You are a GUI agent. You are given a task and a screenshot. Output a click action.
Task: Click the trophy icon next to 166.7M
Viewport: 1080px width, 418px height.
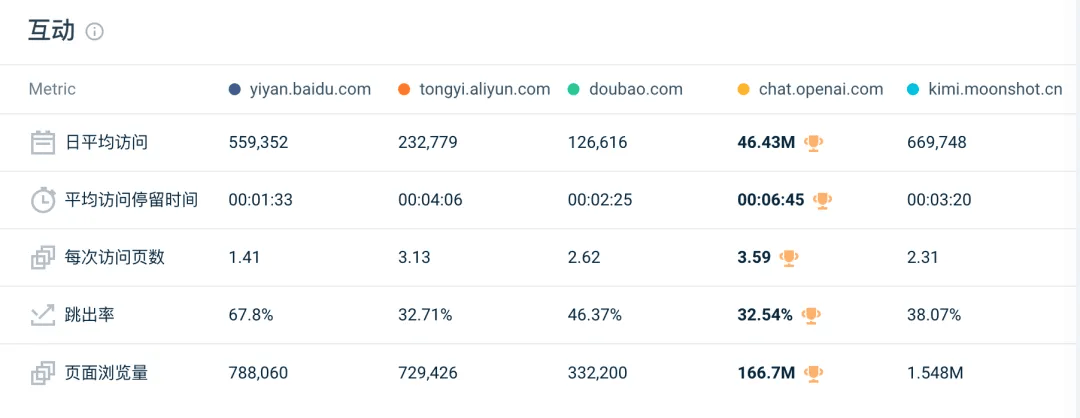[815, 374]
